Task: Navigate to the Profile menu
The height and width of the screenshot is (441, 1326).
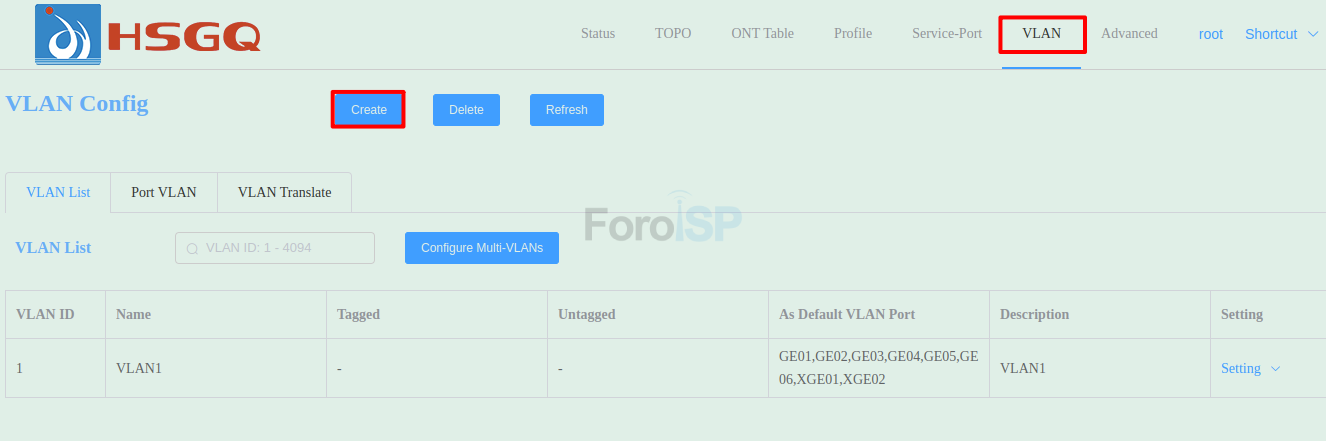Action: 853,33
